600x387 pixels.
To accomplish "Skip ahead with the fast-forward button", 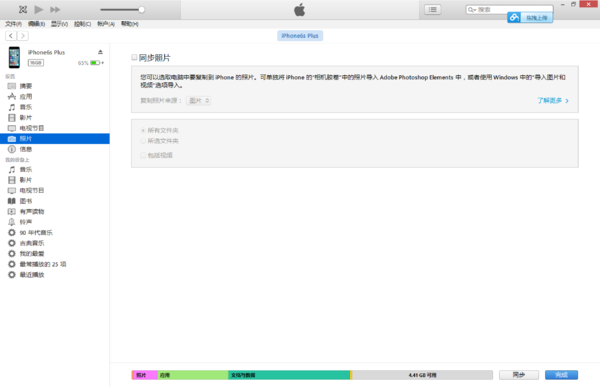I will tap(55, 10).
